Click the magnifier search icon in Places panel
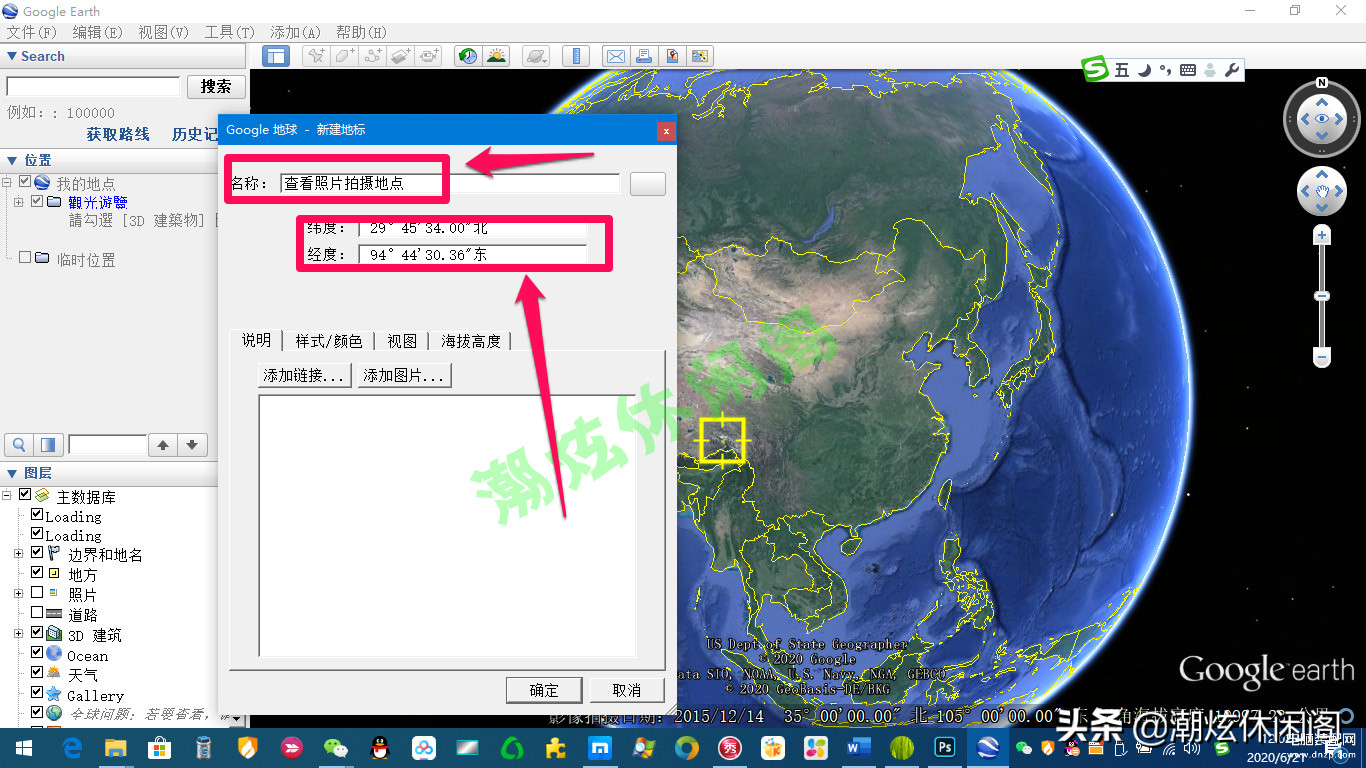 (x=18, y=445)
